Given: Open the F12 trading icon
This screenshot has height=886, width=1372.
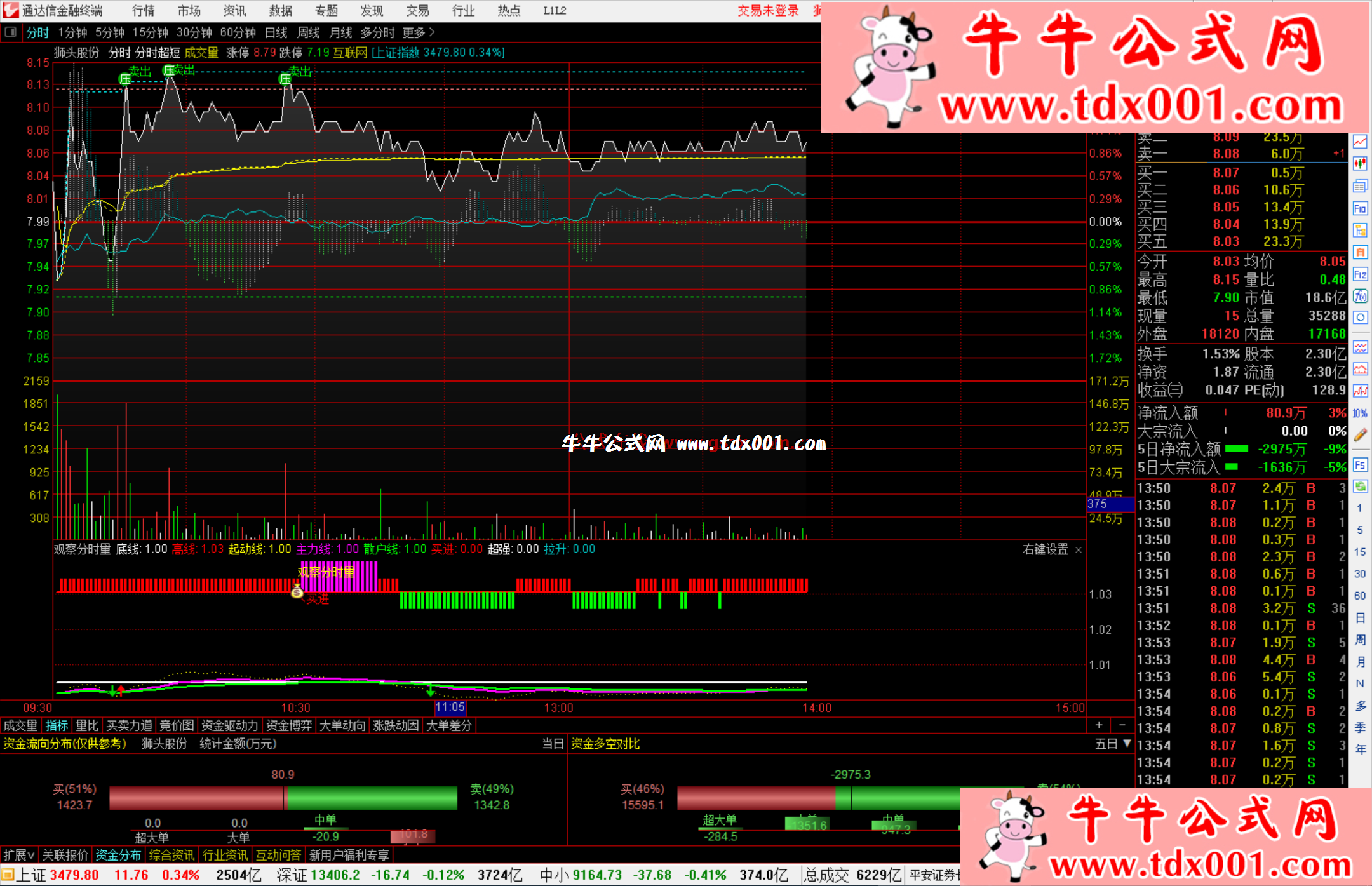Looking at the screenshot, I should tap(1360, 274).
